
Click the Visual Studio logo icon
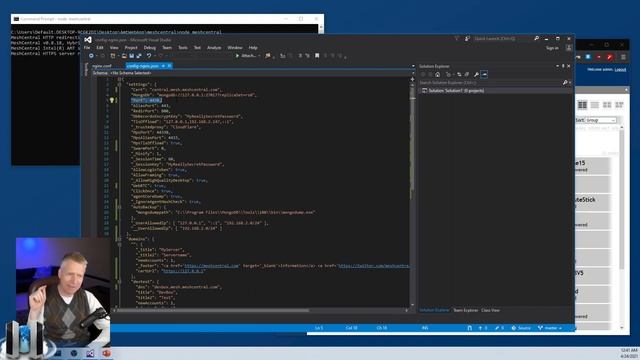88,40
